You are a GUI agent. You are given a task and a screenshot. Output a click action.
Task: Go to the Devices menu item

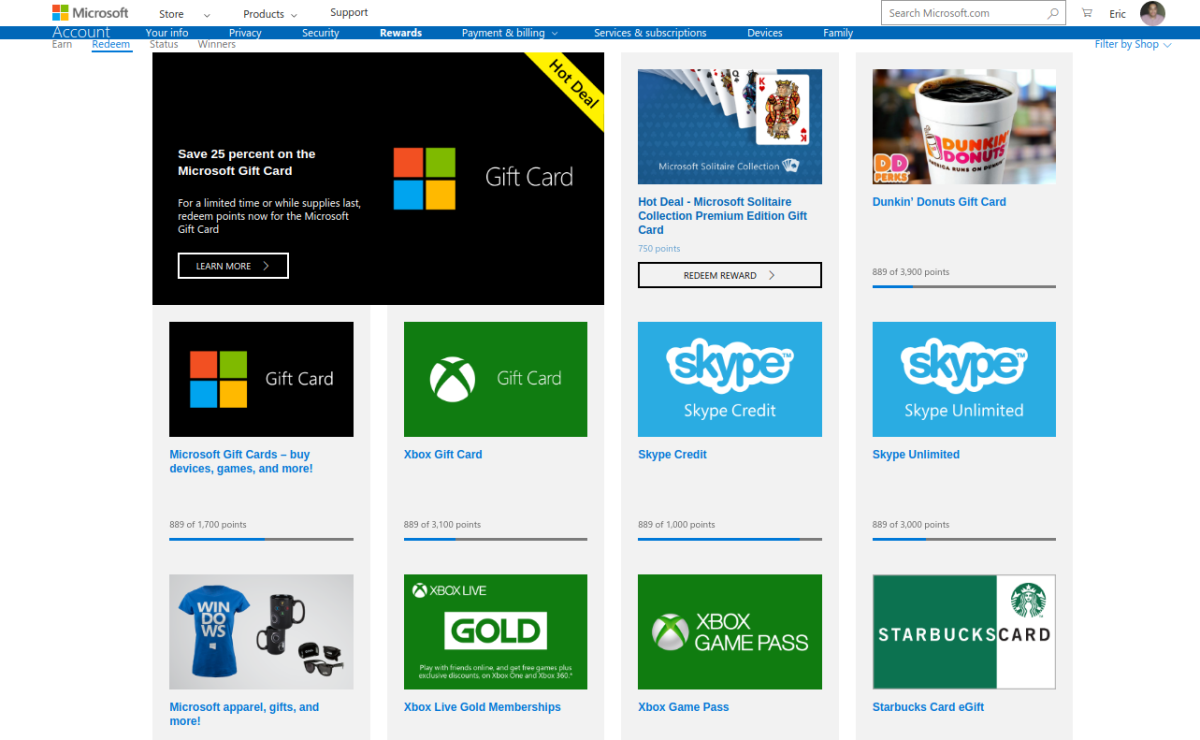[764, 33]
